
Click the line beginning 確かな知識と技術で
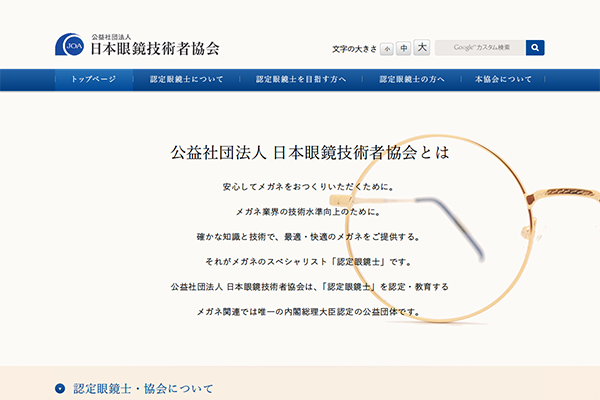308,237
